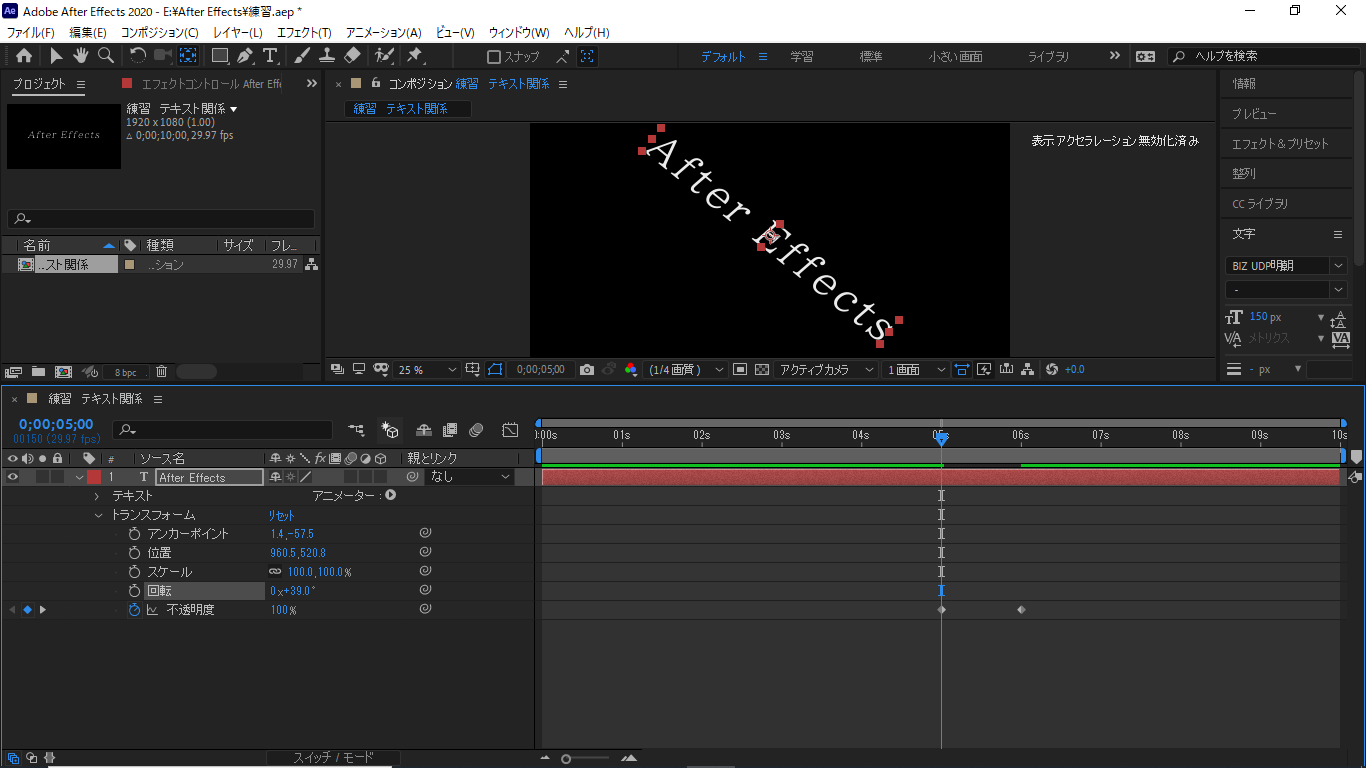Open the アニメーション(A) menu
Image resolution: width=1366 pixels, height=768 pixels.
pos(384,33)
